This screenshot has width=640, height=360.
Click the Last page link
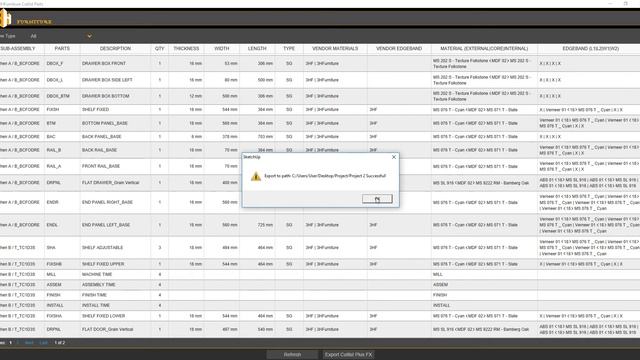44,343
